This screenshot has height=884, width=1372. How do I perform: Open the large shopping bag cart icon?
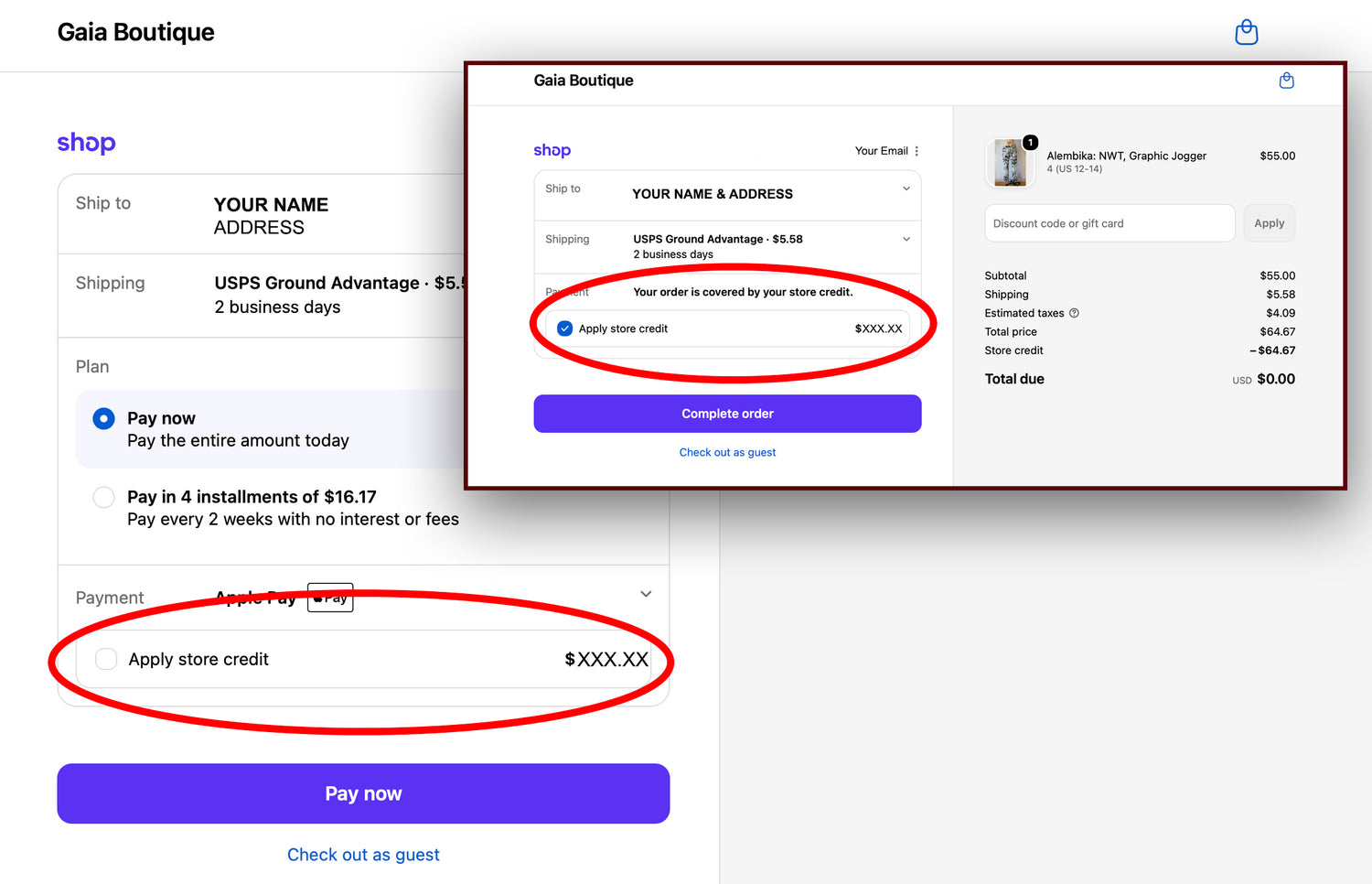click(1246, 32)
